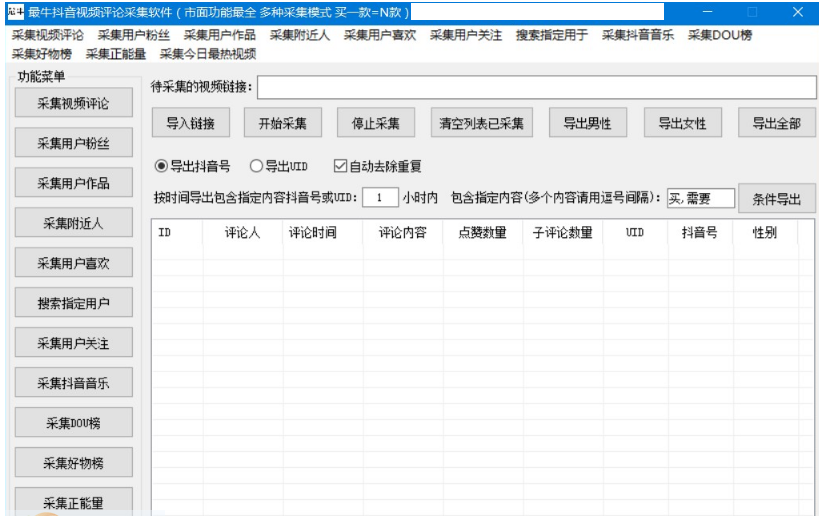The image size is (822, 516).
Task: Click the 条件导出 button
Action: coord(777,198)
